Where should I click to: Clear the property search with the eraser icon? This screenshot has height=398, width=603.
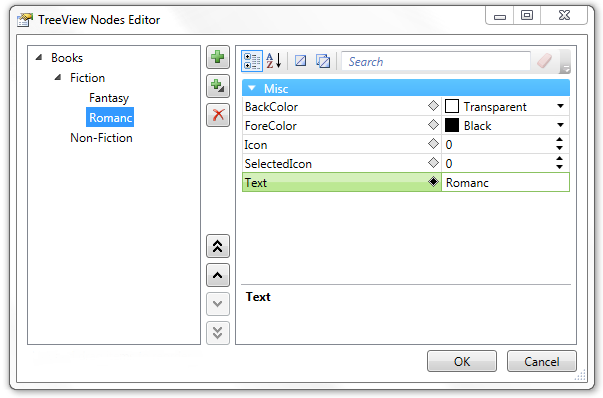(x=544, y=61)
